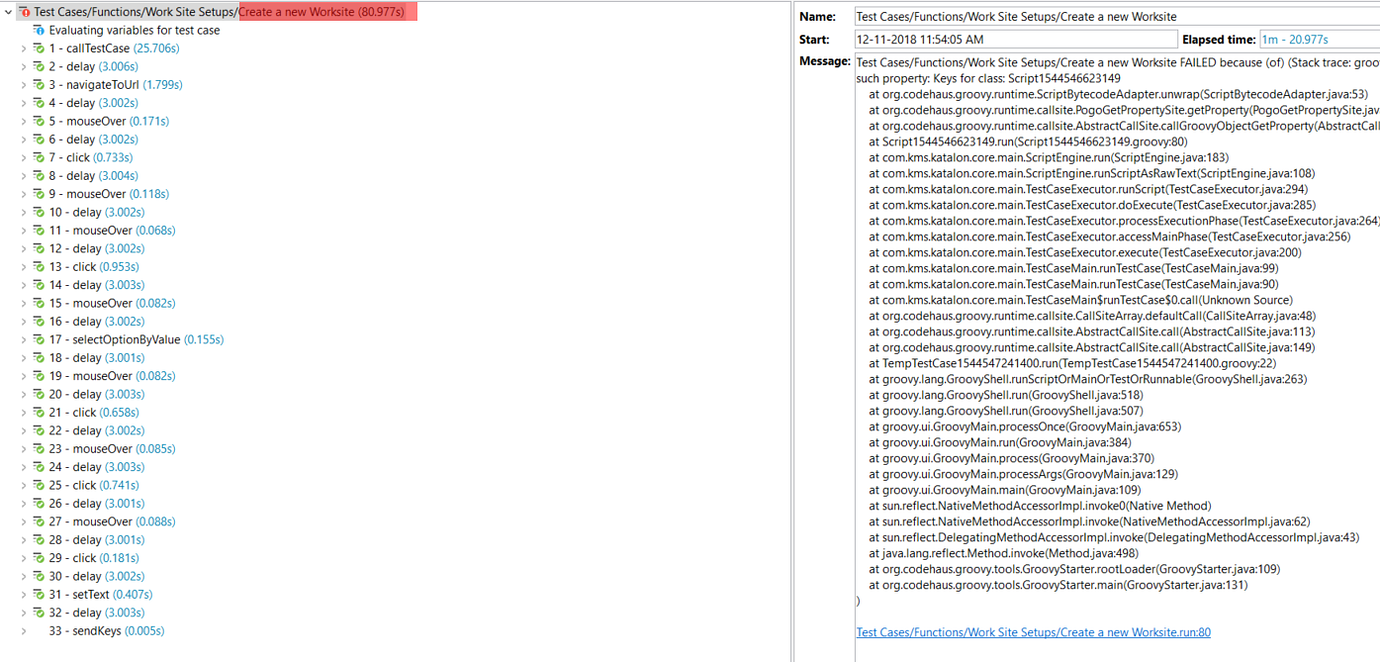The width and height of the screenshot is (1380, 662).
Task: Click the Start time field
Action: [x=1000, y=38]
